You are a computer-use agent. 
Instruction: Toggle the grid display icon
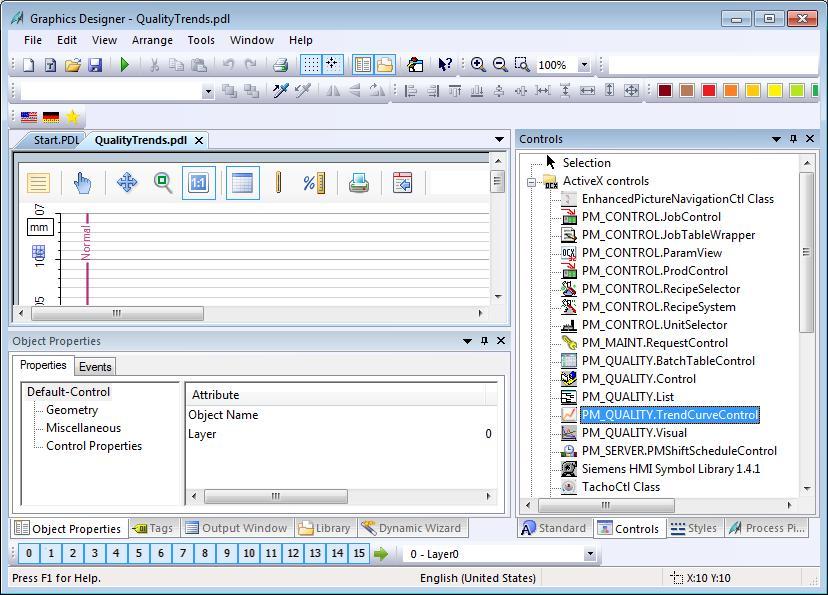(x=310, y=65)
